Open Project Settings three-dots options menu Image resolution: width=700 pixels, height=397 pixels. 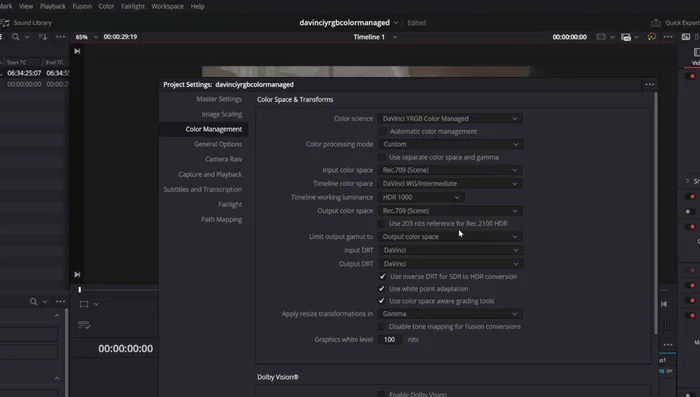pos(650,84)
